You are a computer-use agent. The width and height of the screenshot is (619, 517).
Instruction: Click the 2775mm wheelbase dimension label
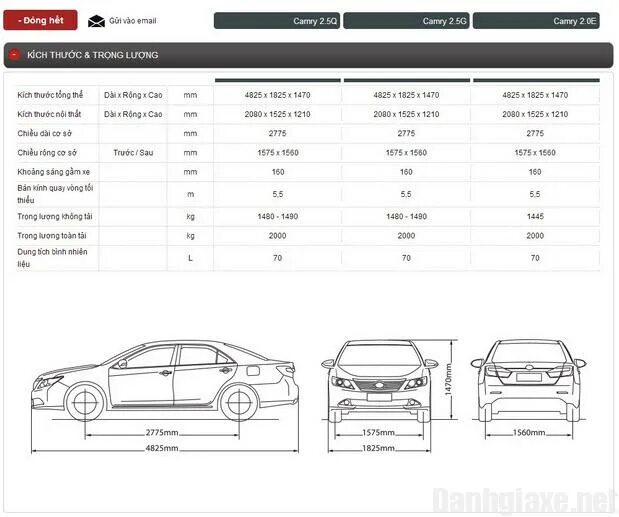162,433
